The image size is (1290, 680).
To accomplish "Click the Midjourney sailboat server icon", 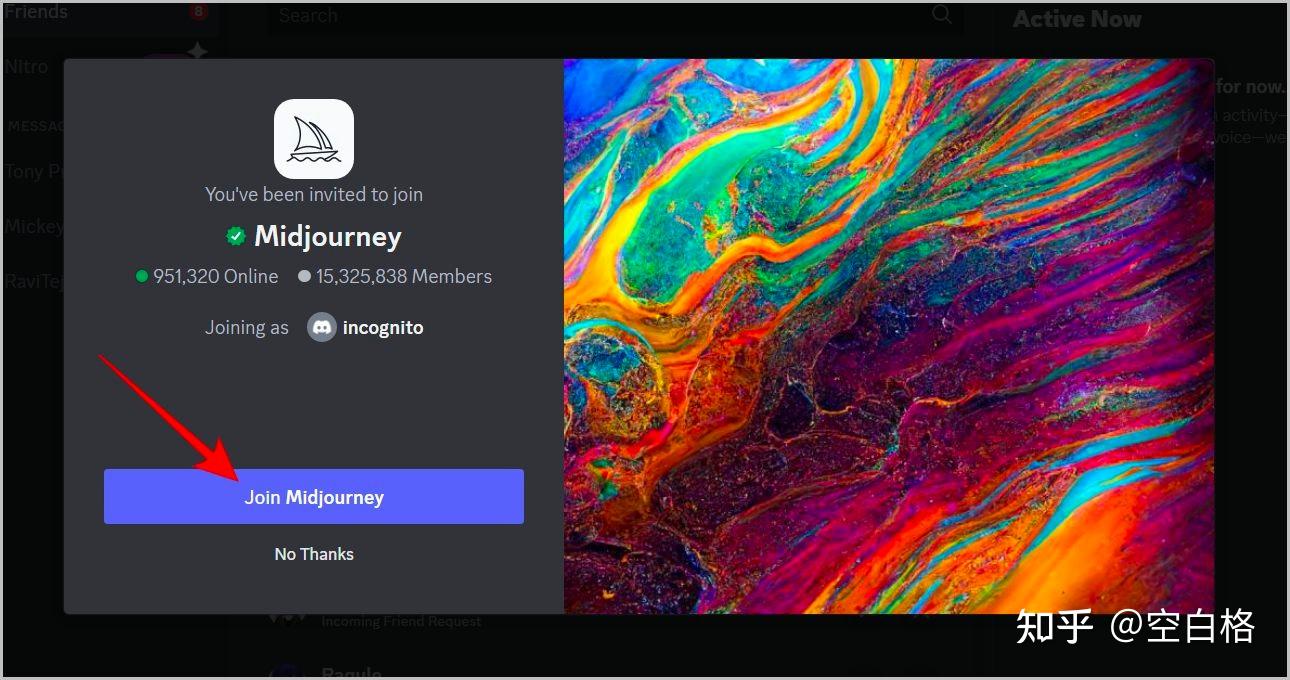I will pos(313,139).
